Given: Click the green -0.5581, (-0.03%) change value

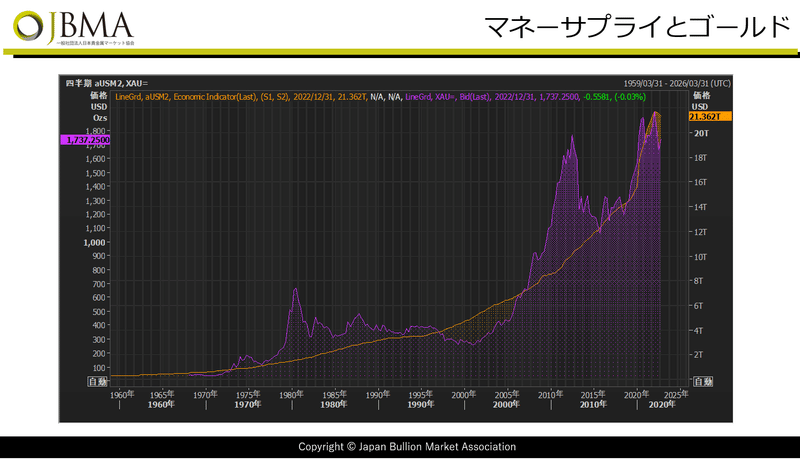Looking at the screenshot, I should [x=615, y=97].
